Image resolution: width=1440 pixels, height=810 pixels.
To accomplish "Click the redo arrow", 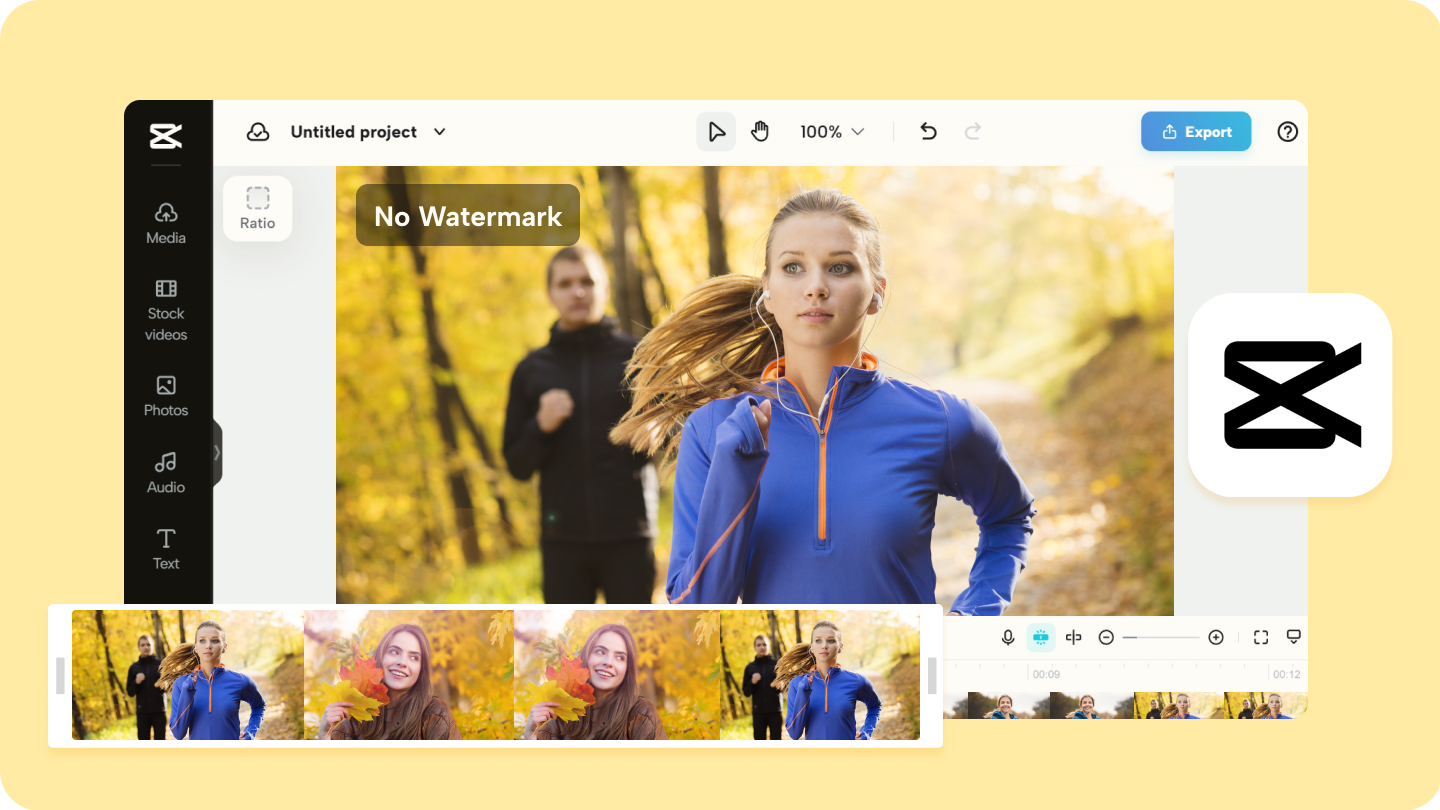I will tap(972, 132).
